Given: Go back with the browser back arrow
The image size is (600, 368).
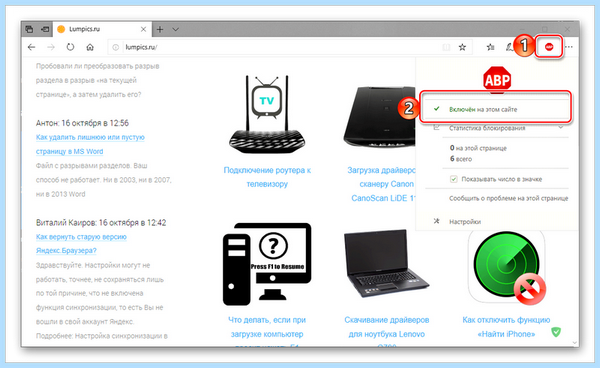Looking at the screenshot, I should coord(31,47).
